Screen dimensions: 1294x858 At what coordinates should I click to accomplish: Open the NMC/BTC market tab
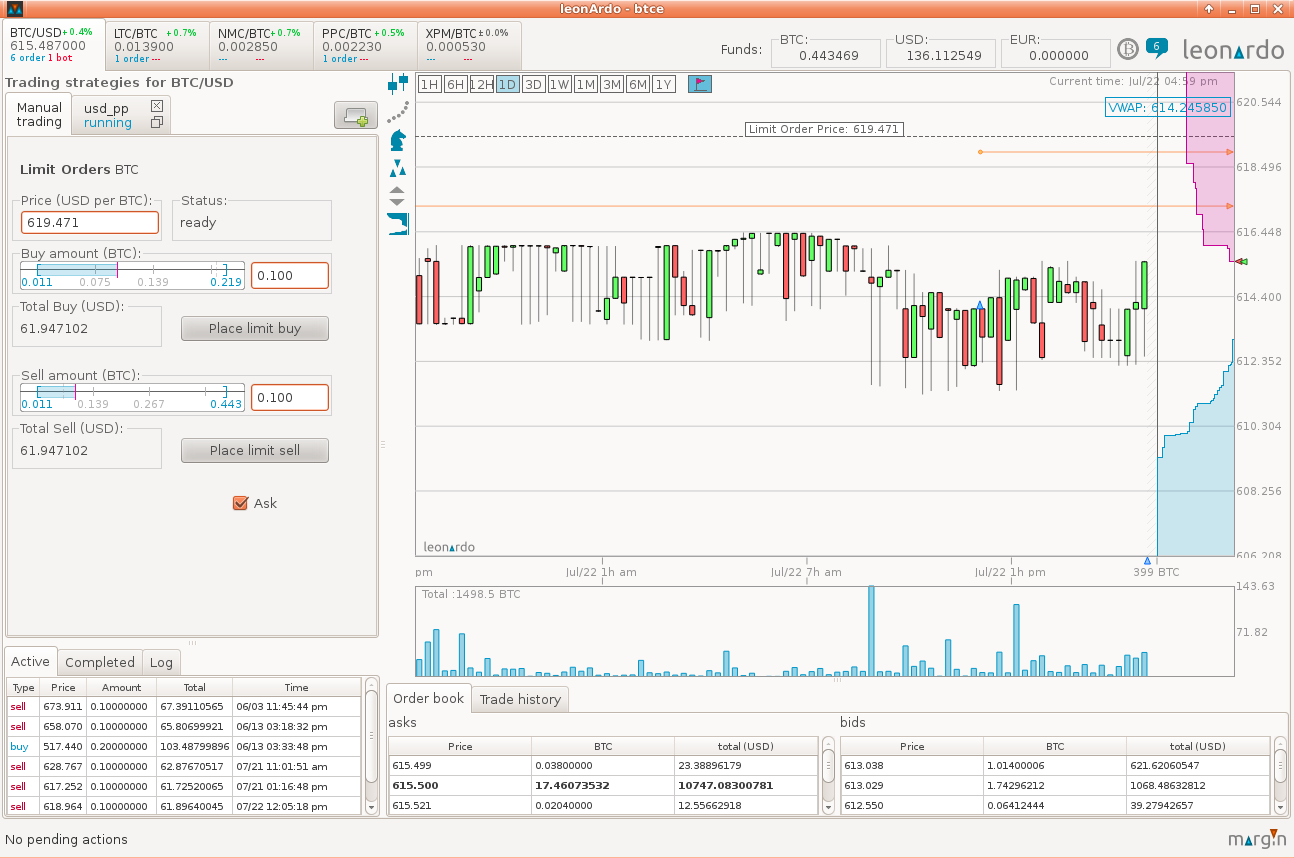260,45
